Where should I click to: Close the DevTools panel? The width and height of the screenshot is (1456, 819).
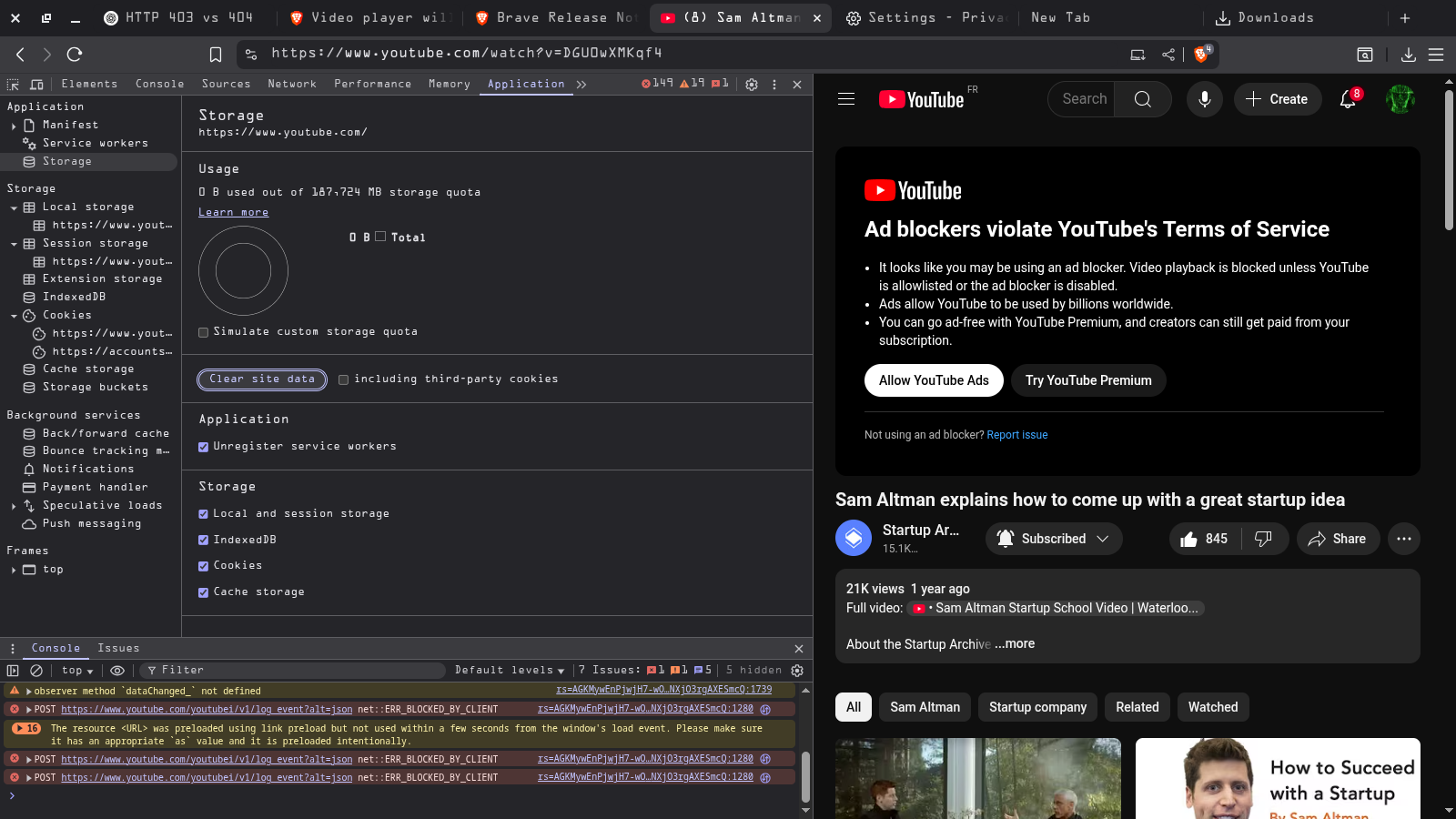click(797, 85)
